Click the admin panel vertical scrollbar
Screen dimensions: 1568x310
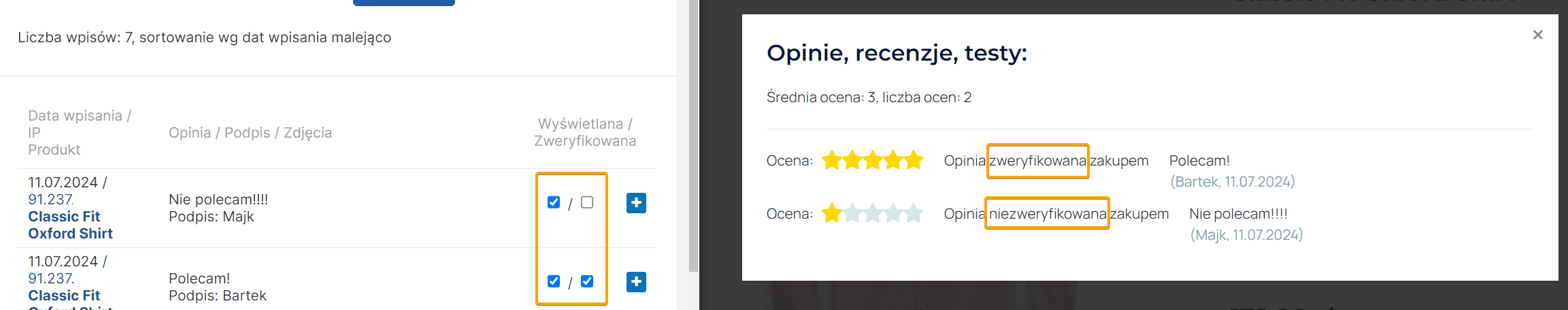(693, 136)
